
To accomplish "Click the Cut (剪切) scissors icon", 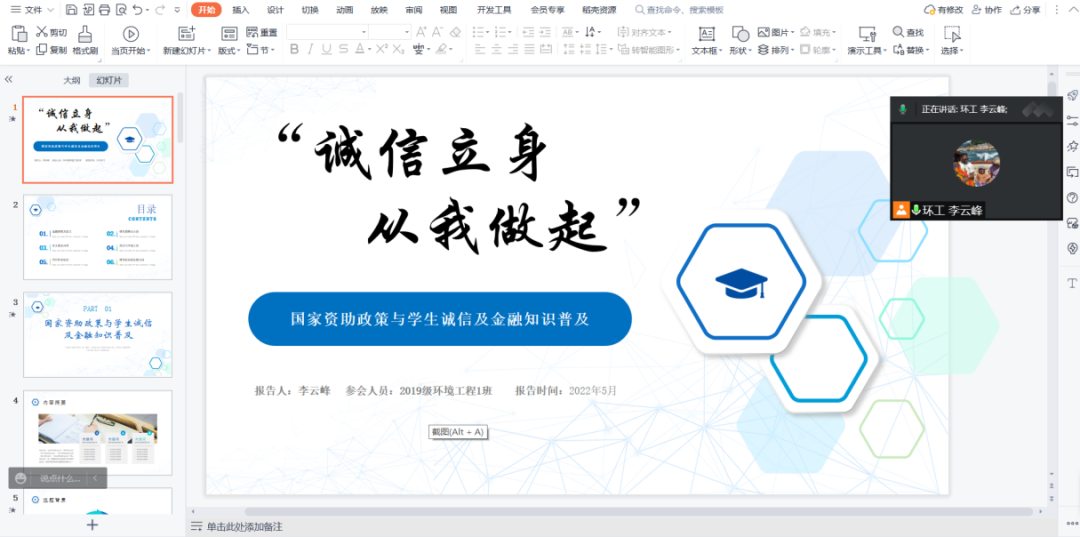I will [41, 32].
